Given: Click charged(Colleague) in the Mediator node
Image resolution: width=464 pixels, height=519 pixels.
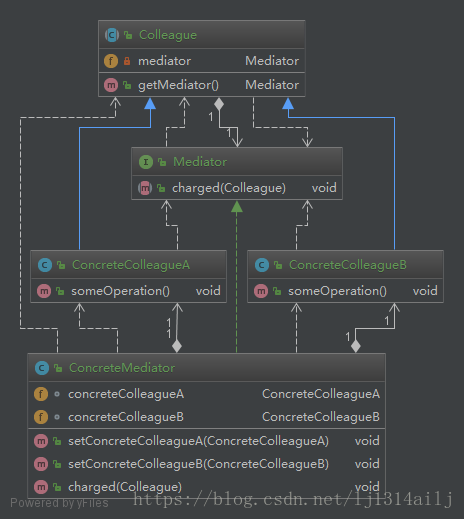Looking at the screenshot, I should (229, 188).
